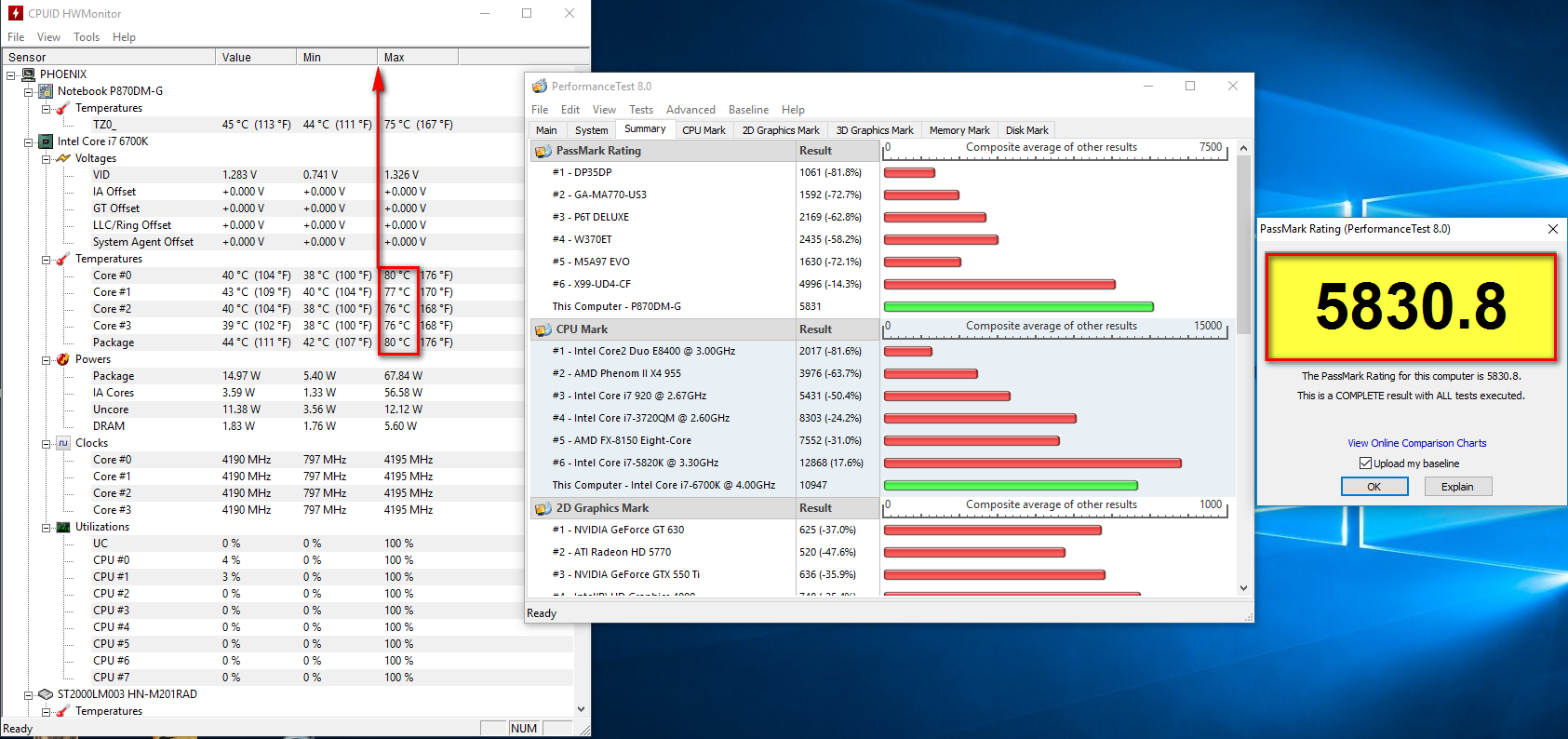1568x739 pixels.
Task: Close the PassMark Rating dialog
Action: pyautogui.click(x=1552, y=229)
